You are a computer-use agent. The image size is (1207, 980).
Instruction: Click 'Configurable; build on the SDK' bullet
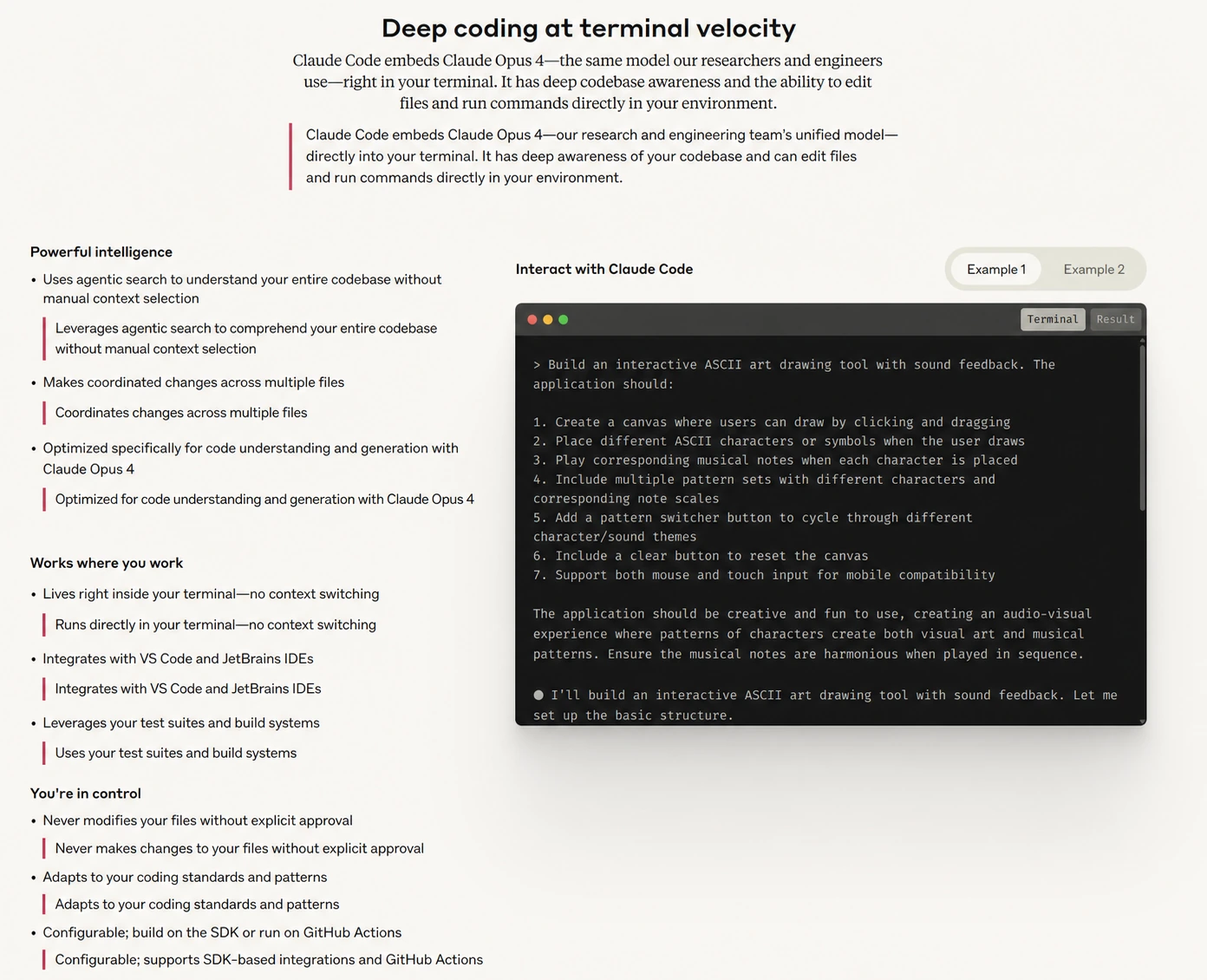(x=222, y=933)
